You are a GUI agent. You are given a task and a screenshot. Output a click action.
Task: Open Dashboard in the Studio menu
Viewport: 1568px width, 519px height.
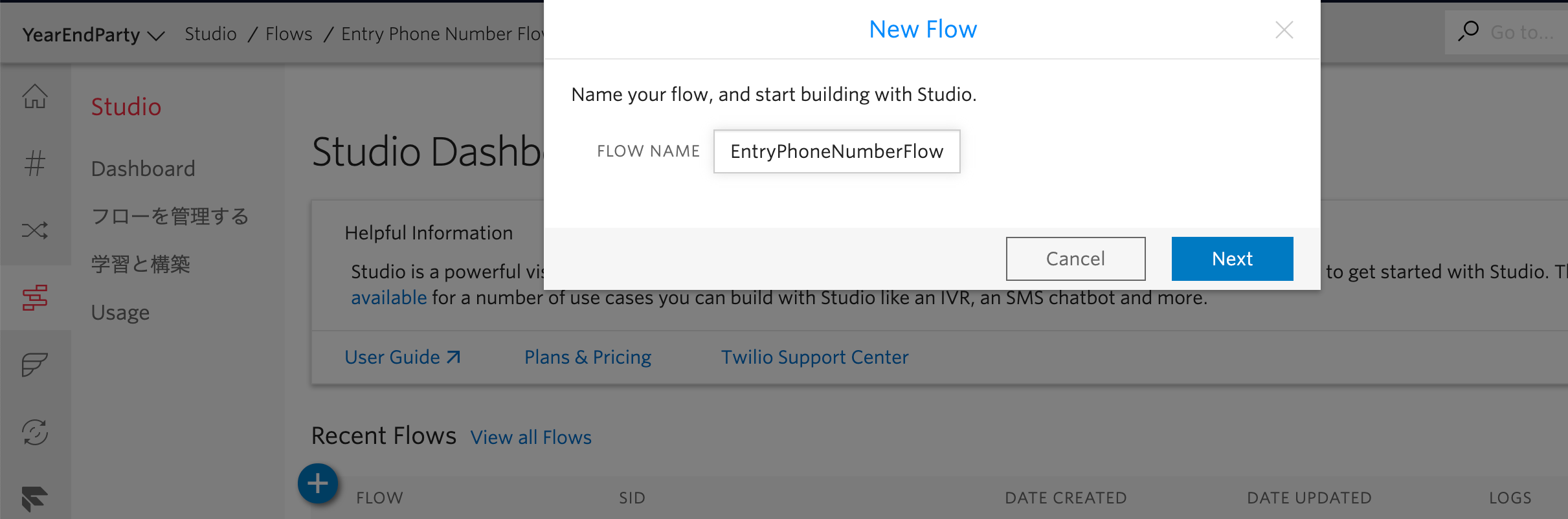143,169
